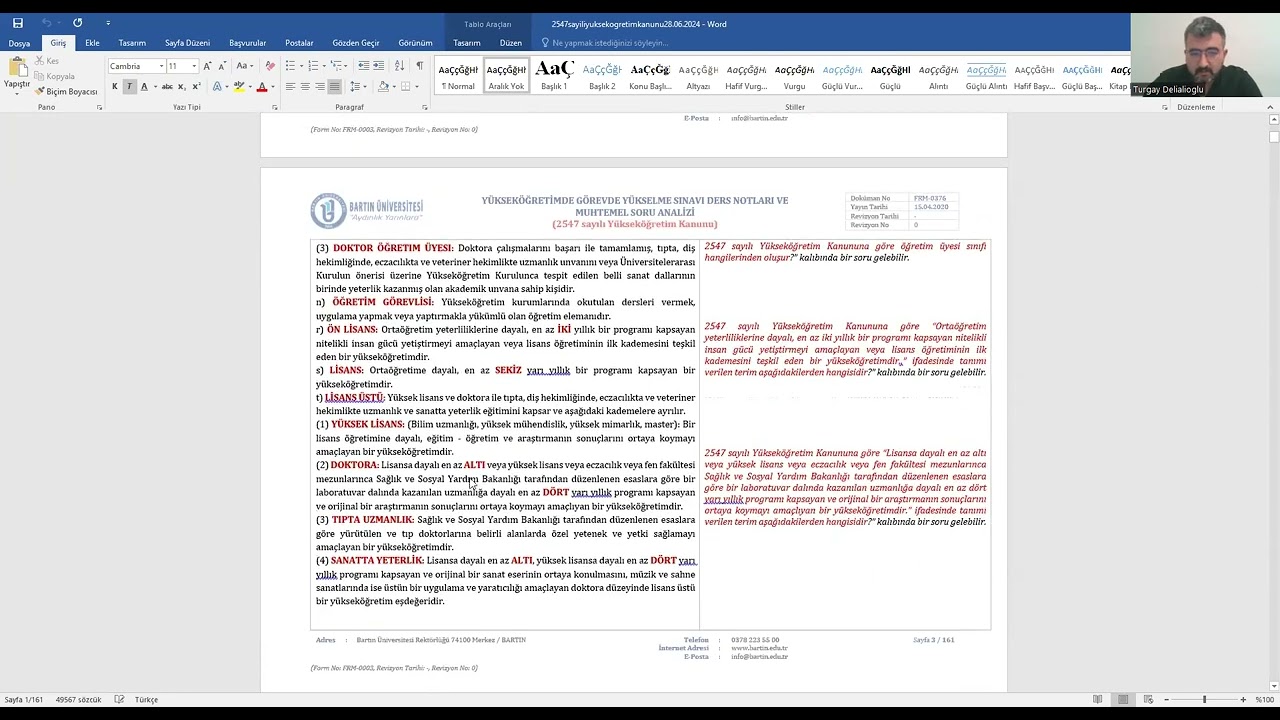
Task: Apply the Aralık Yok style
Action: 506,76
